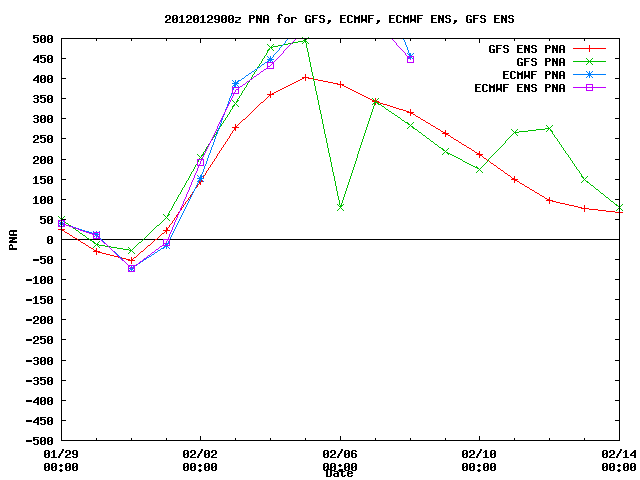Click the green GFS PNA dip point at 02/06

340,207
